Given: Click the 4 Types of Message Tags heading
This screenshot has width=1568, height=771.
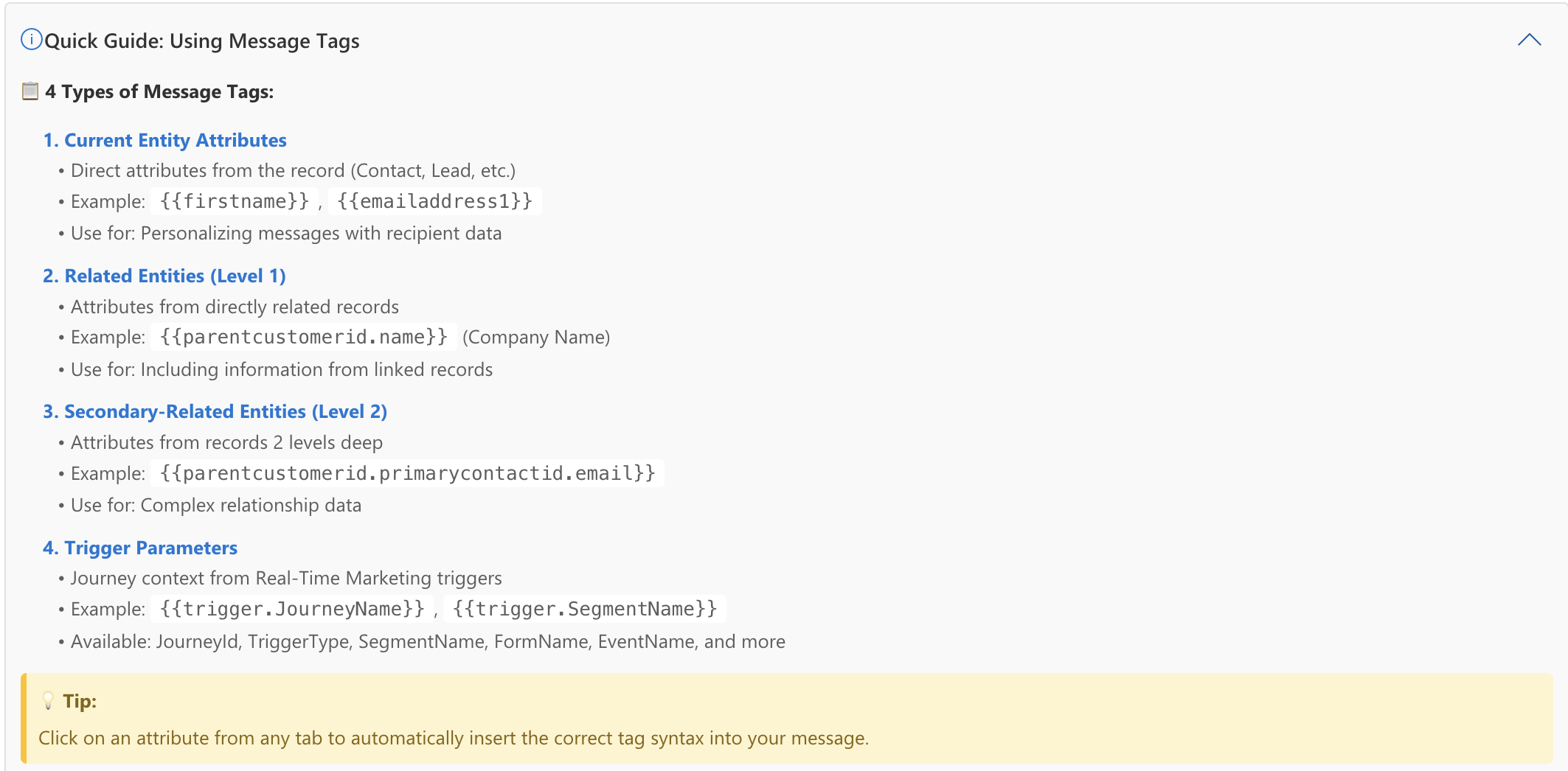Looking at the screenshot, I should pyautogui.click(x=159, y=91).
